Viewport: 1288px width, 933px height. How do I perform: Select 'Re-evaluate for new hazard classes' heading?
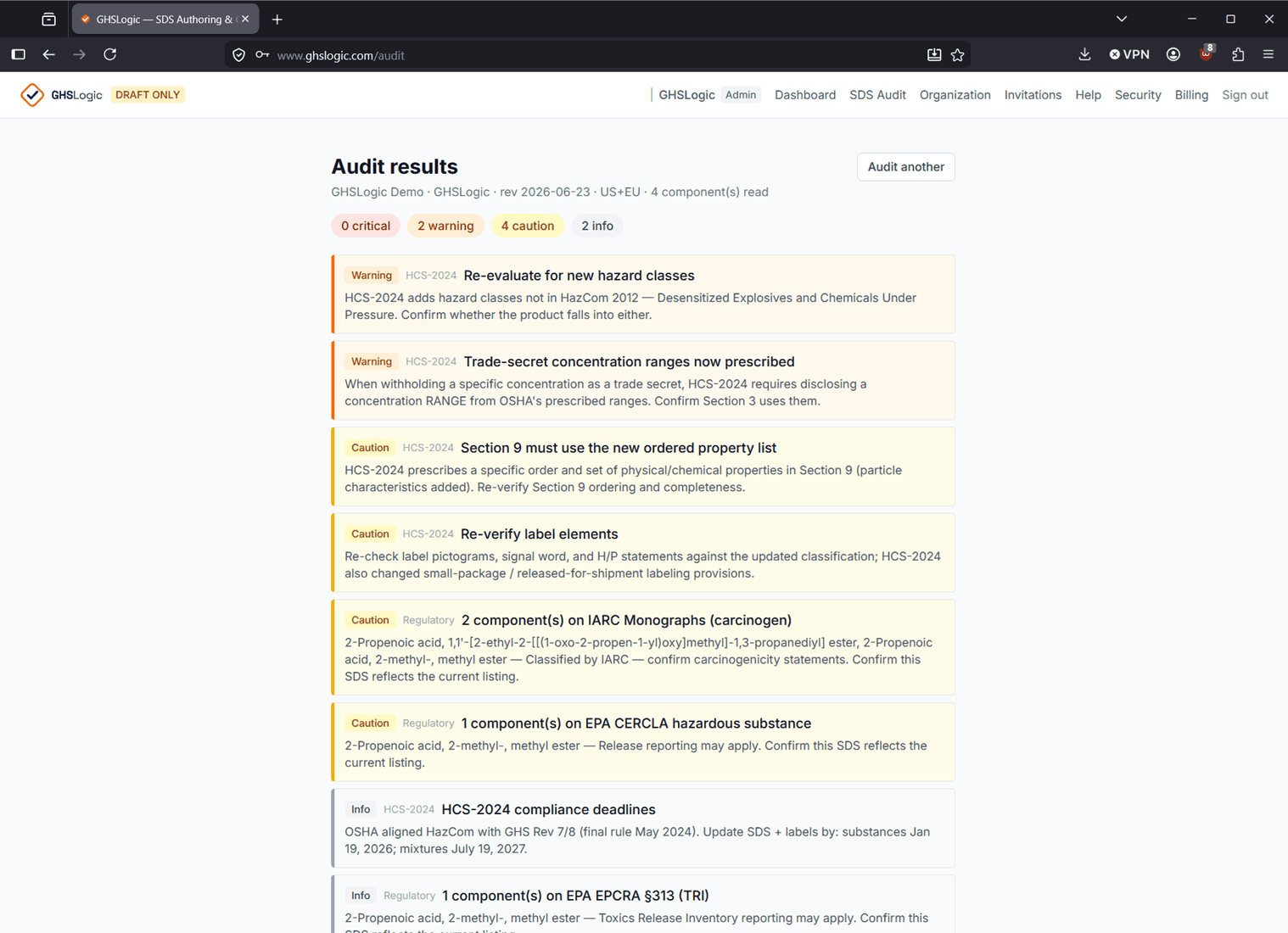579,276
